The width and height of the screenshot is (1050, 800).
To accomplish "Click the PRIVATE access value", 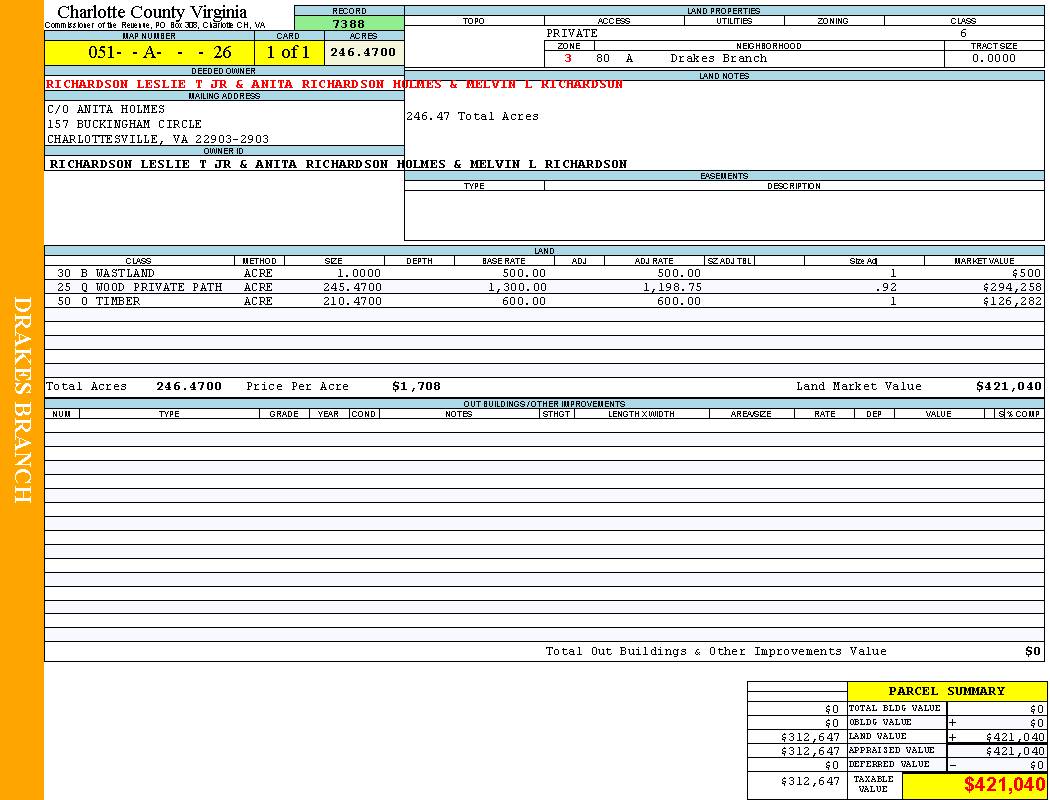I will pos(572,33).
